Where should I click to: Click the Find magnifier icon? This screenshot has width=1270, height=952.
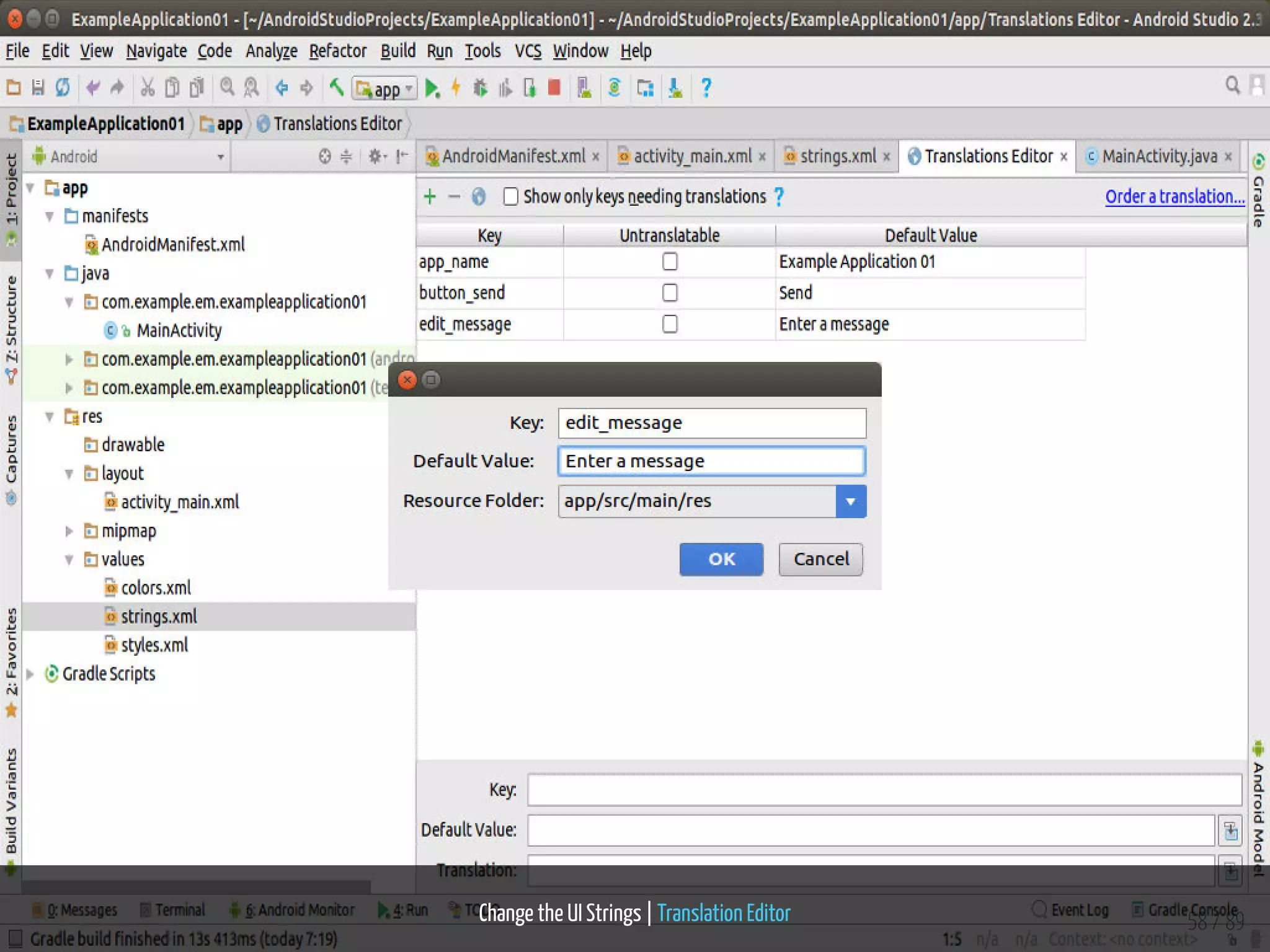228,88
